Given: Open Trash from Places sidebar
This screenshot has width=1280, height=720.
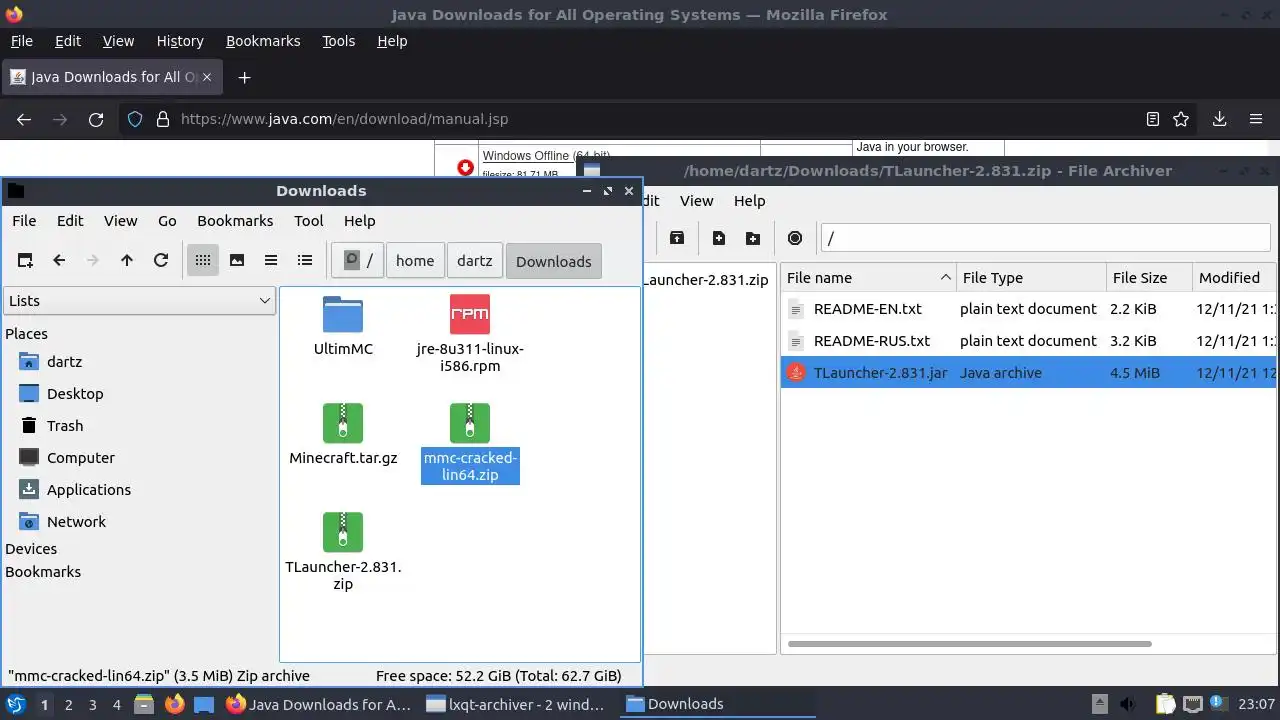Looking at the screenshot, I should [65, 426].
